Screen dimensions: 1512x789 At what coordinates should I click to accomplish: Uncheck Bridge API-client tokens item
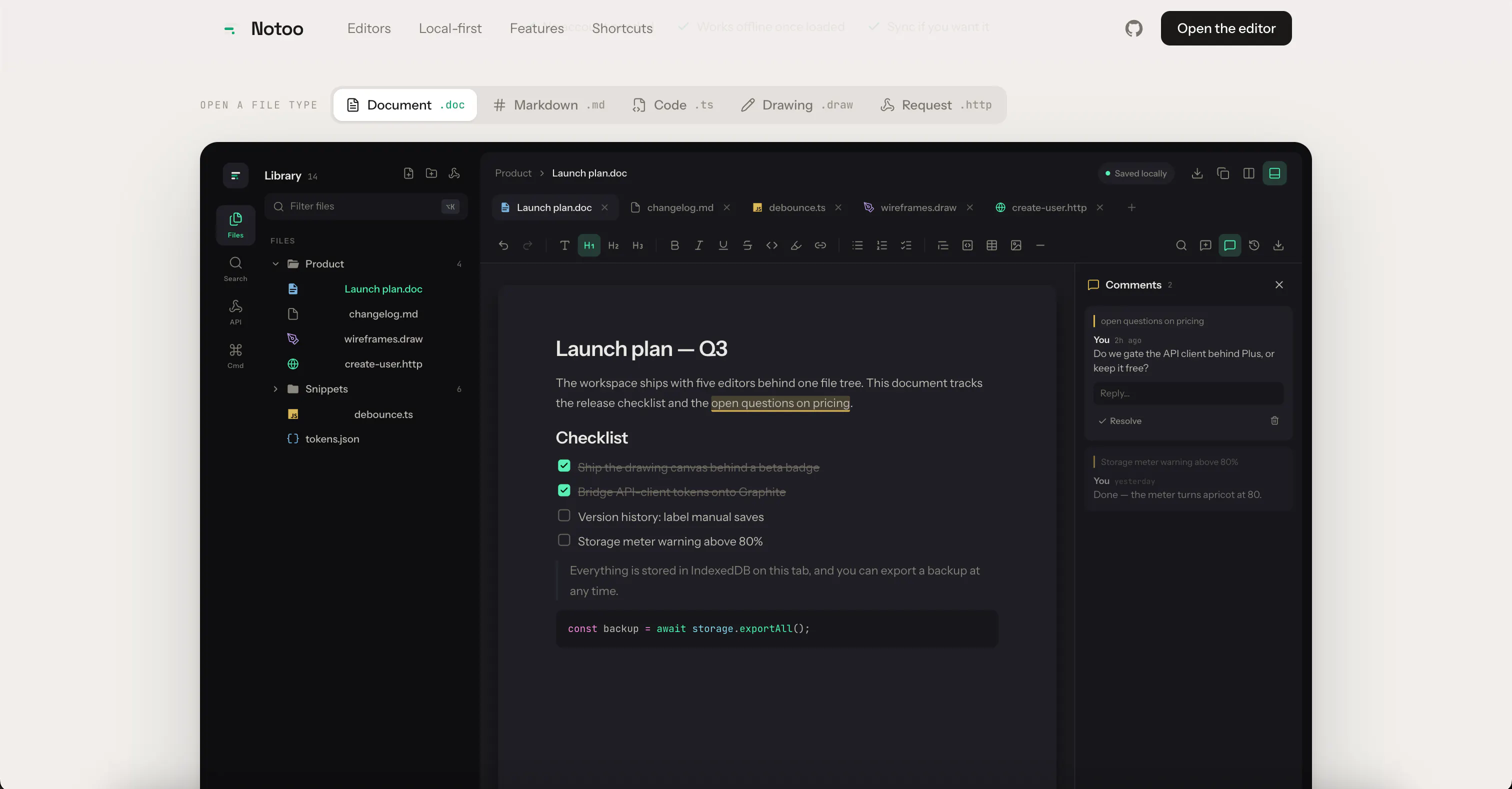pos(564,490)
